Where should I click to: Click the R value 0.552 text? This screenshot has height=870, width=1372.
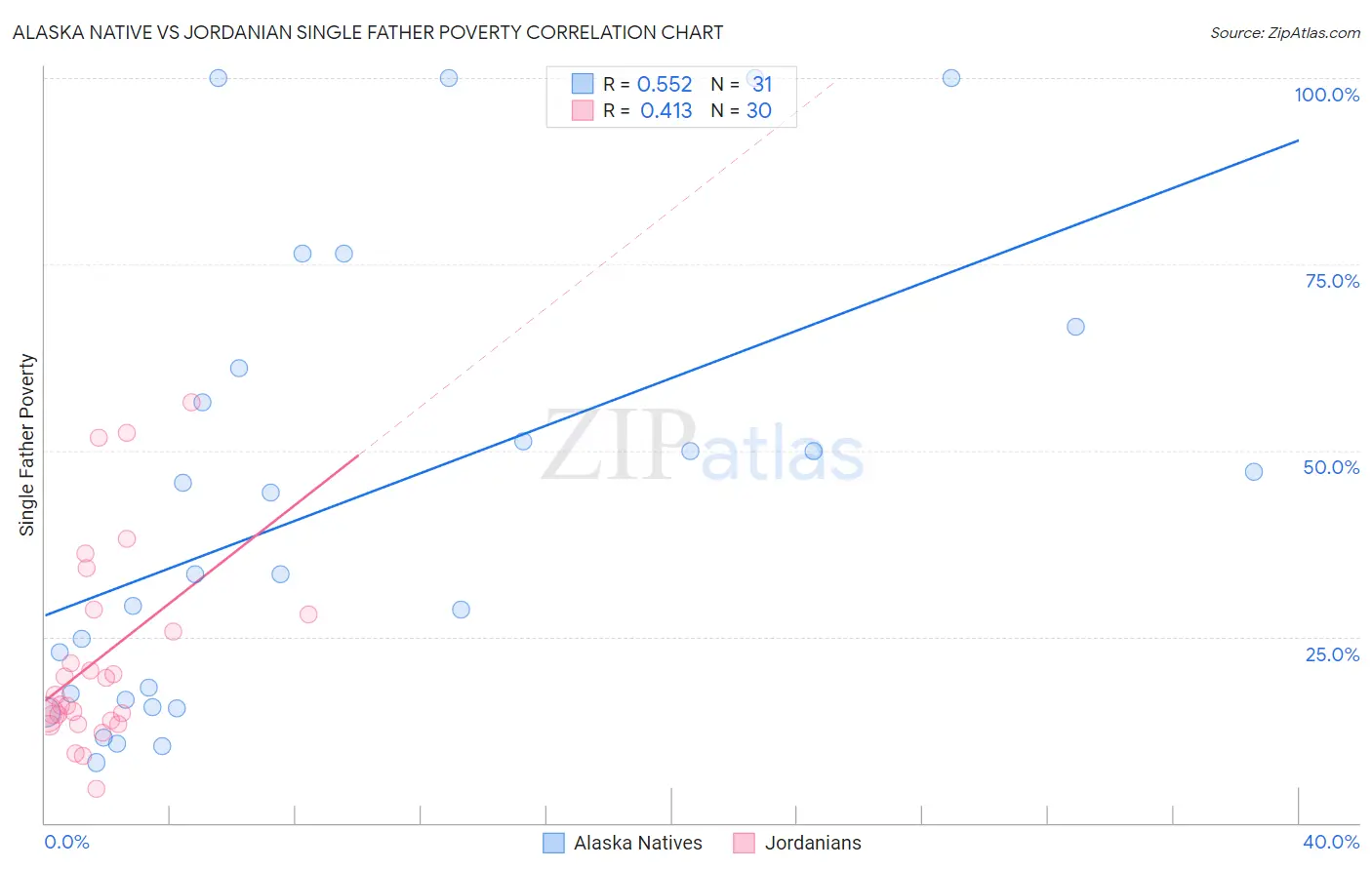[665, 84]
